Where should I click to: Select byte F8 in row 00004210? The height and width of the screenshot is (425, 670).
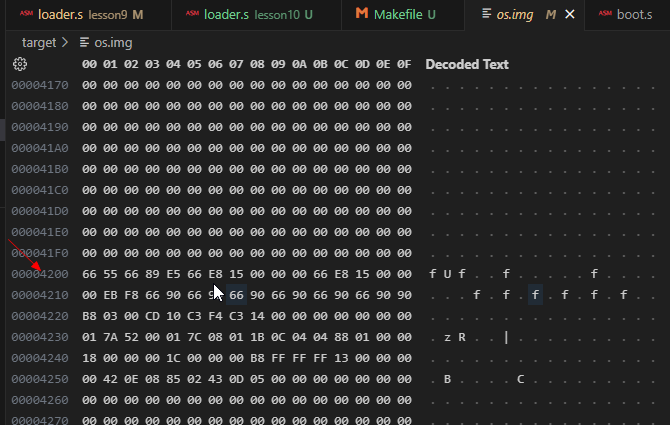(131, 295)
